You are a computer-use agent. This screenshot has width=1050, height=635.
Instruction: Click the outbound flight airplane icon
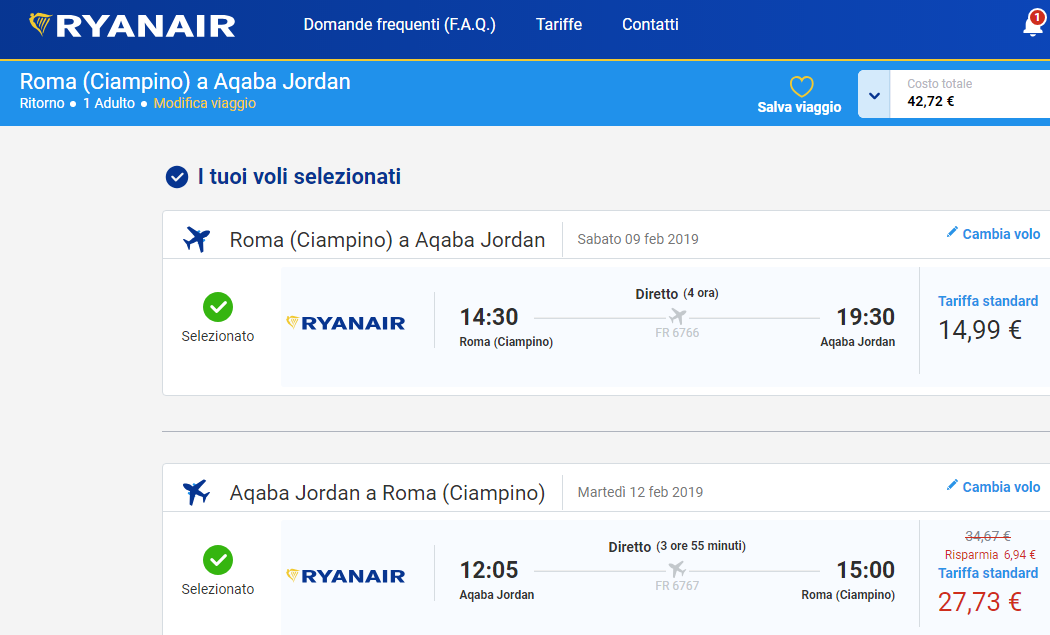[x=196, y=239]
